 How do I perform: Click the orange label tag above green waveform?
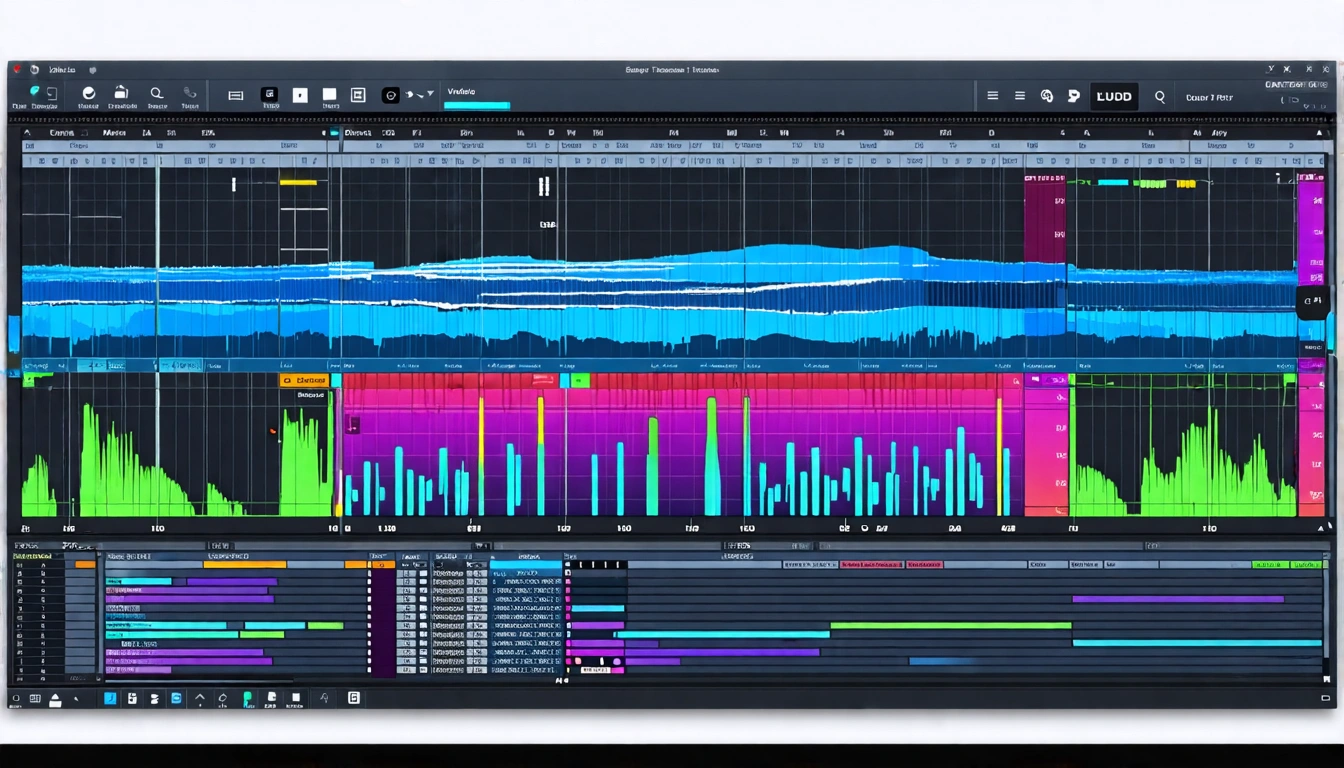coord(305,380)
